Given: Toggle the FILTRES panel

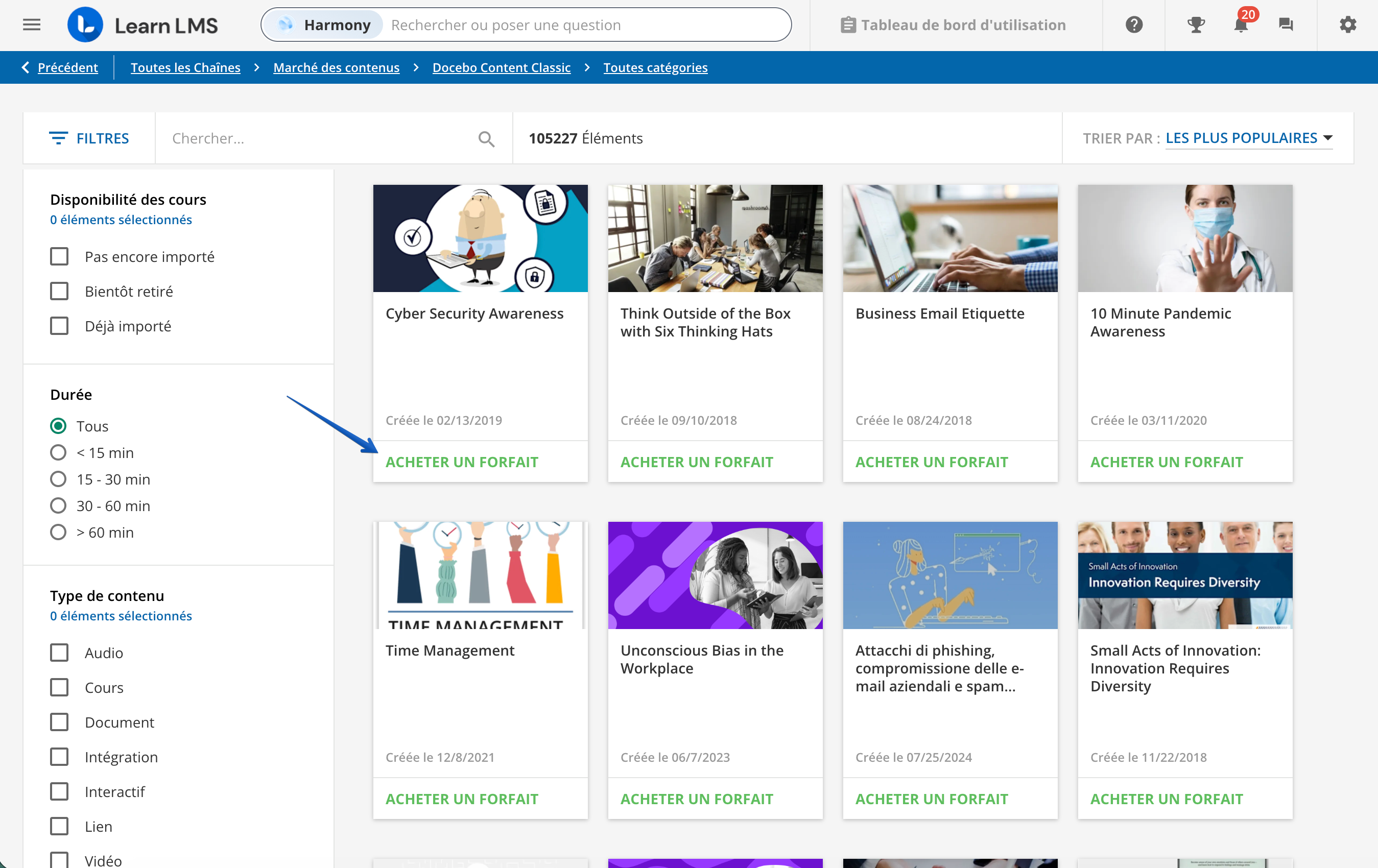Looking at the screenshot, I should point(89,138).
